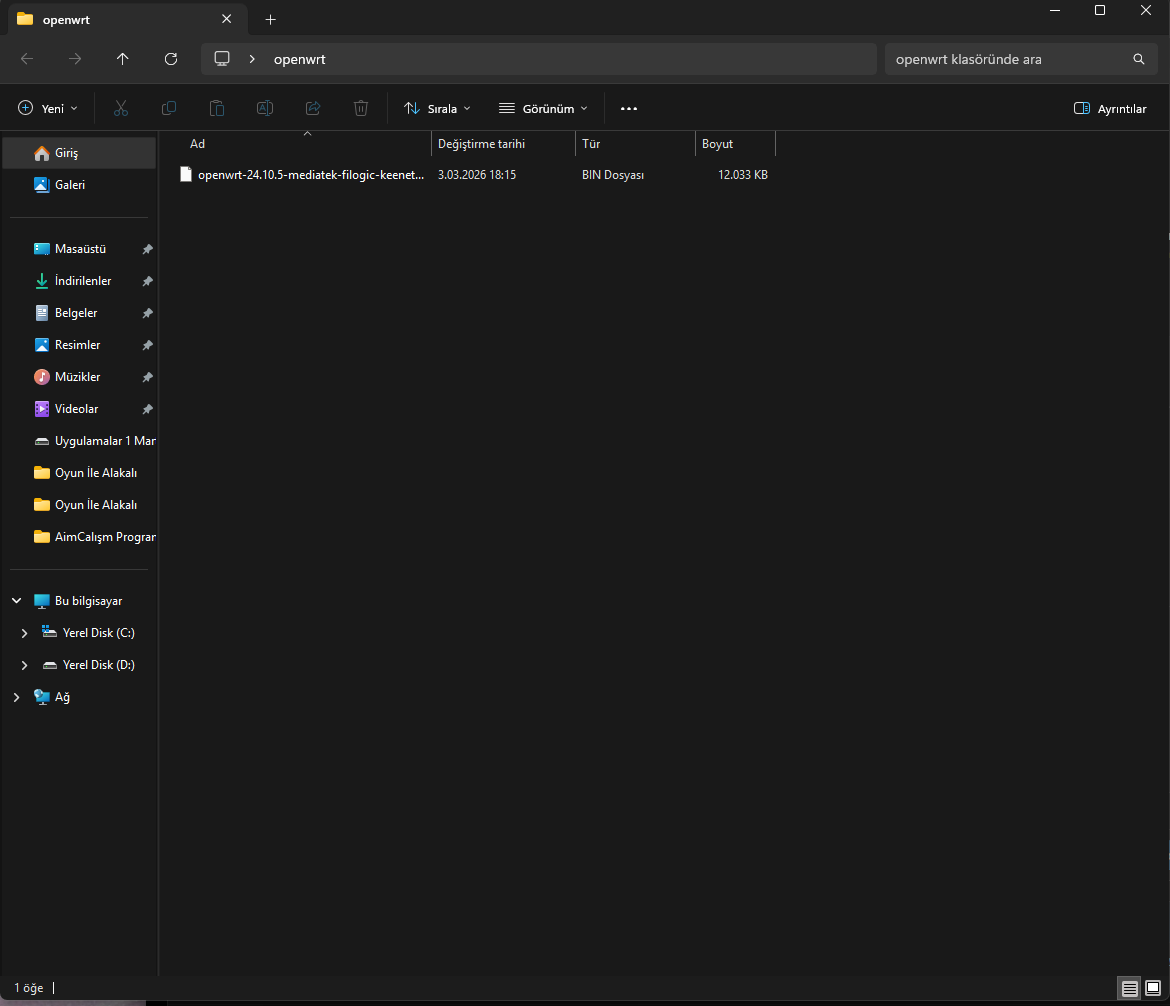Click the Paste clipboard icon
Screen dimensions: 1170x1006
[216, 108]
